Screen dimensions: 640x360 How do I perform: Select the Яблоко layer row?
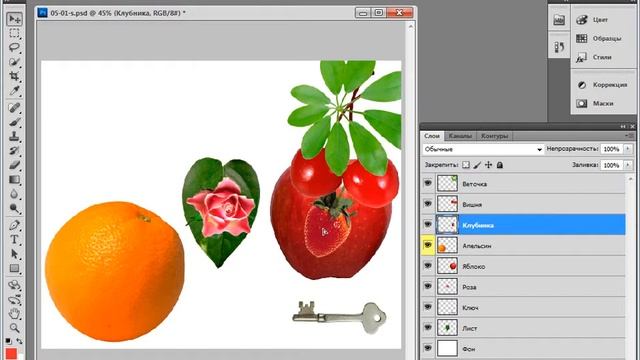pyautogui.click(x=523, y=266)
